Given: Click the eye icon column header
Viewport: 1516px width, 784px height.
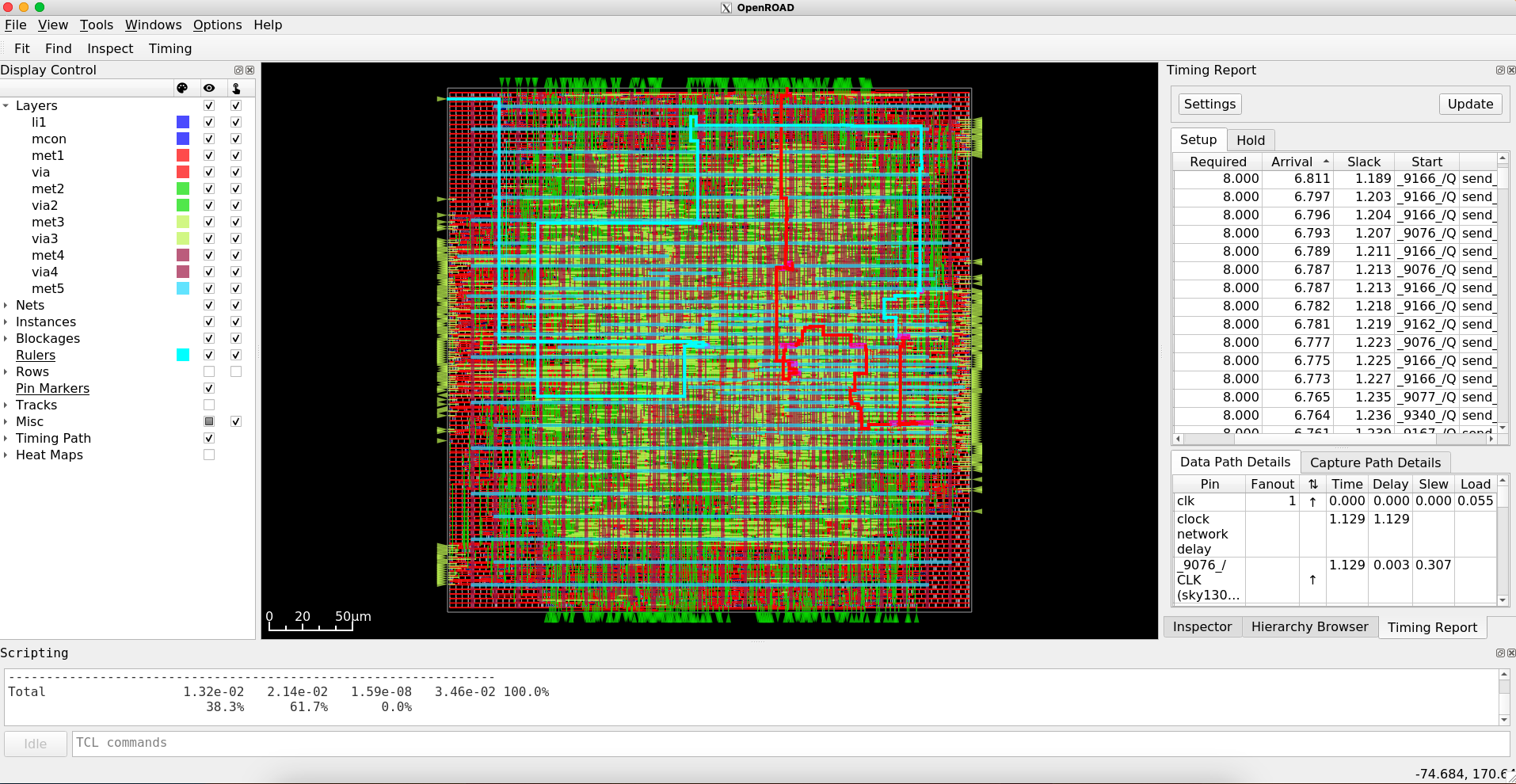Looking at the screenshot, I should pos(209,88).
